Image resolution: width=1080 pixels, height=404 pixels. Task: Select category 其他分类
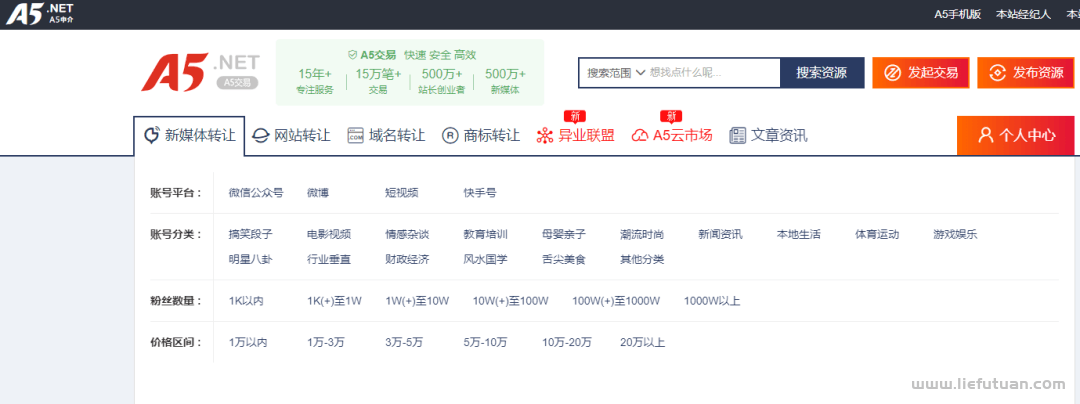click(x=642, y=259)
